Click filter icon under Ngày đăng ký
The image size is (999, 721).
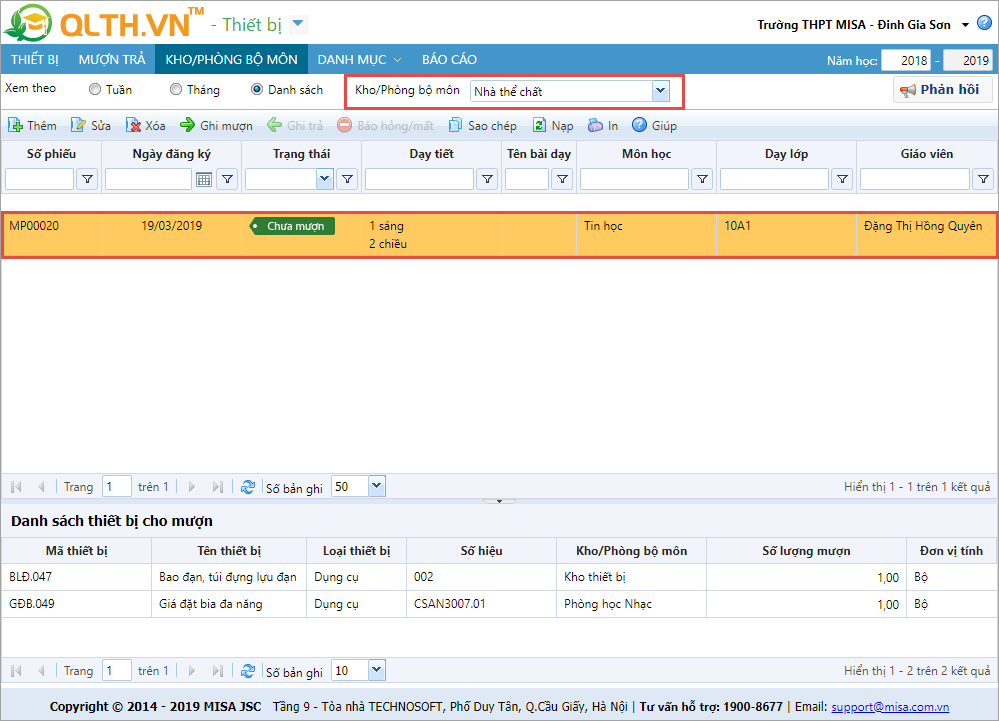pyautogui.click(x=227, y=179)
